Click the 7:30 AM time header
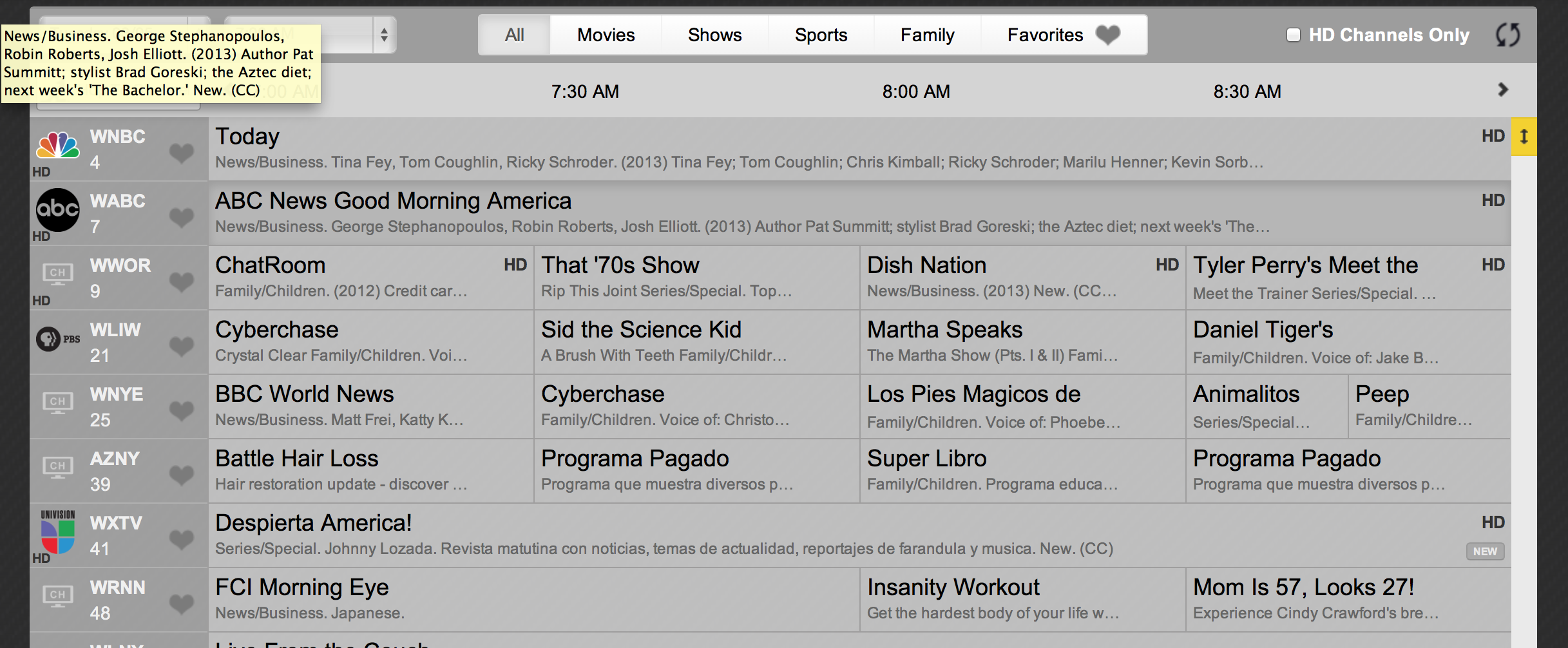1568x648 pixels. point(585,91)
